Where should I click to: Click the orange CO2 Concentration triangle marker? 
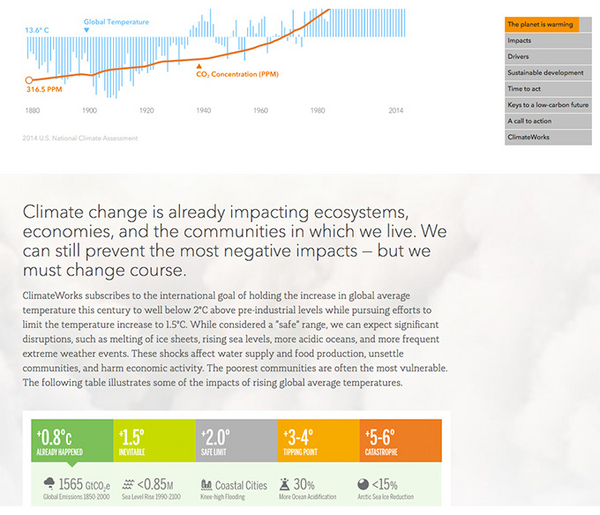click(201, 66)
